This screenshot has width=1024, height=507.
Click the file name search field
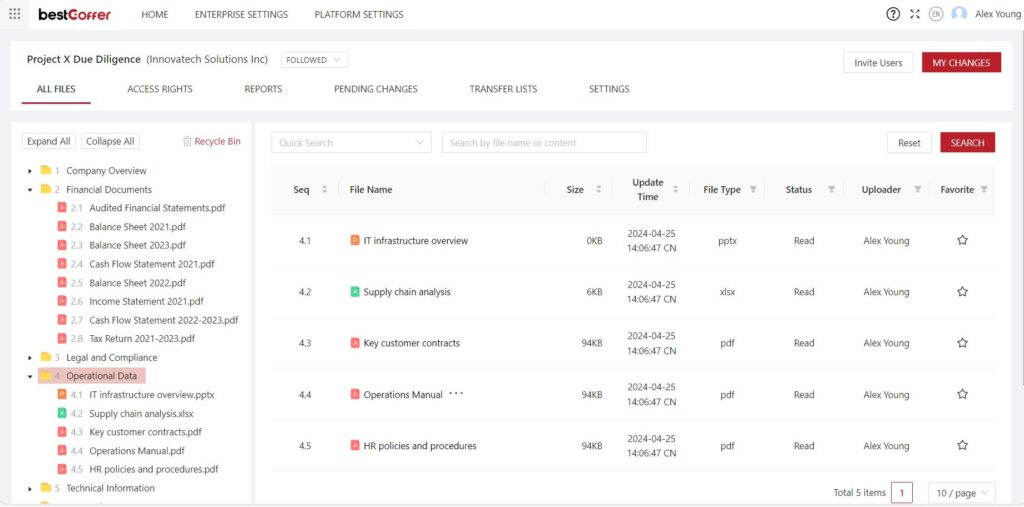tap(544, 142)
